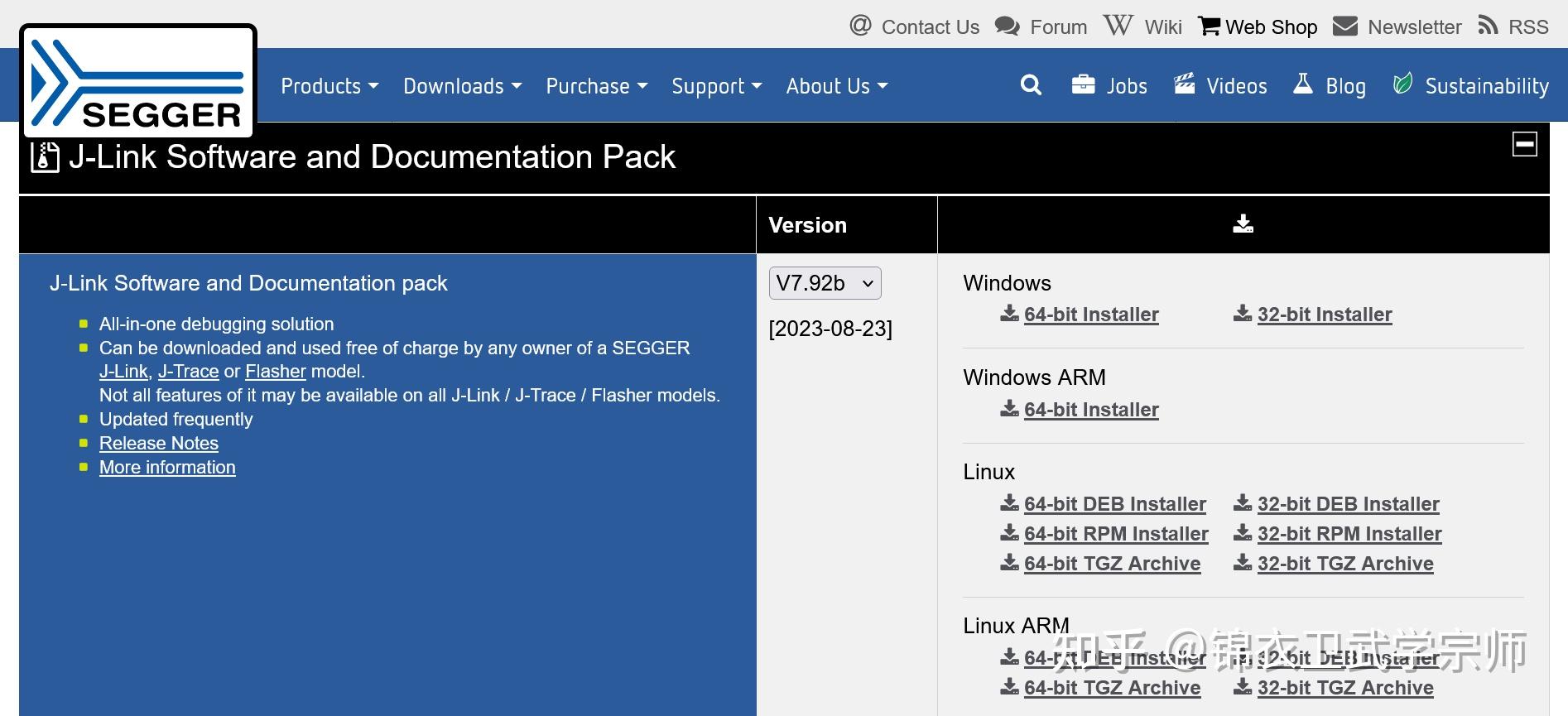Click download icon for Linux 32-bit DEB Installer
This screenshot has width=1568, height=716.
click(1243, 503)
